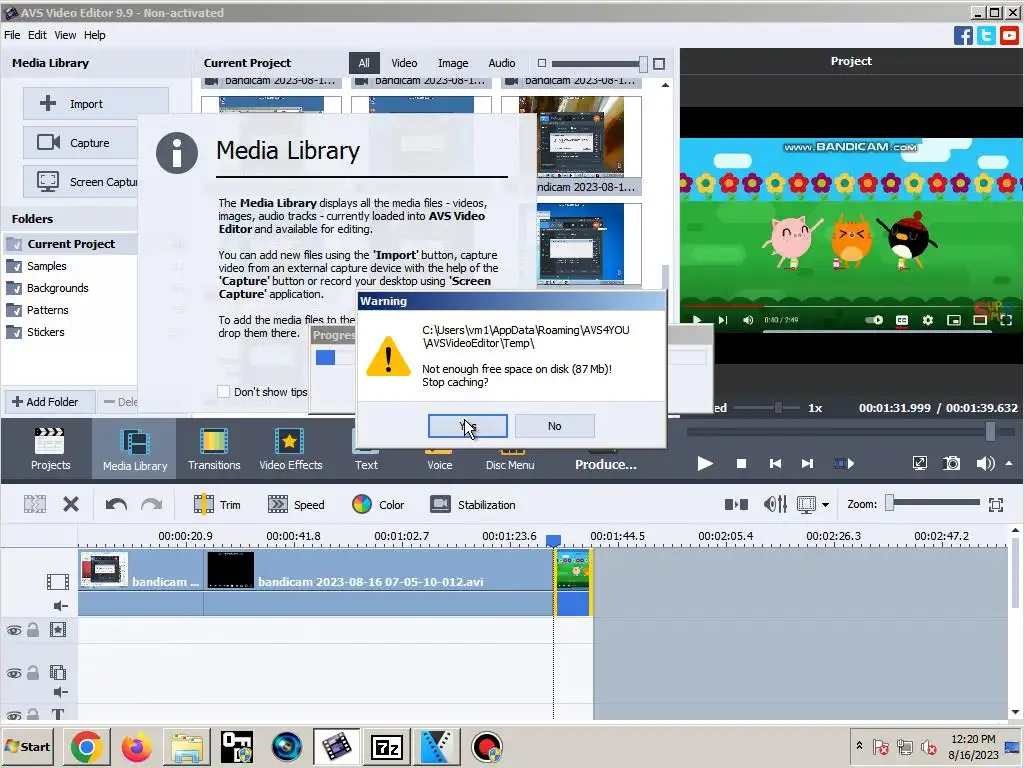1024x768 pixels.
Task: Open the File menu
Action: click(12, 35)
